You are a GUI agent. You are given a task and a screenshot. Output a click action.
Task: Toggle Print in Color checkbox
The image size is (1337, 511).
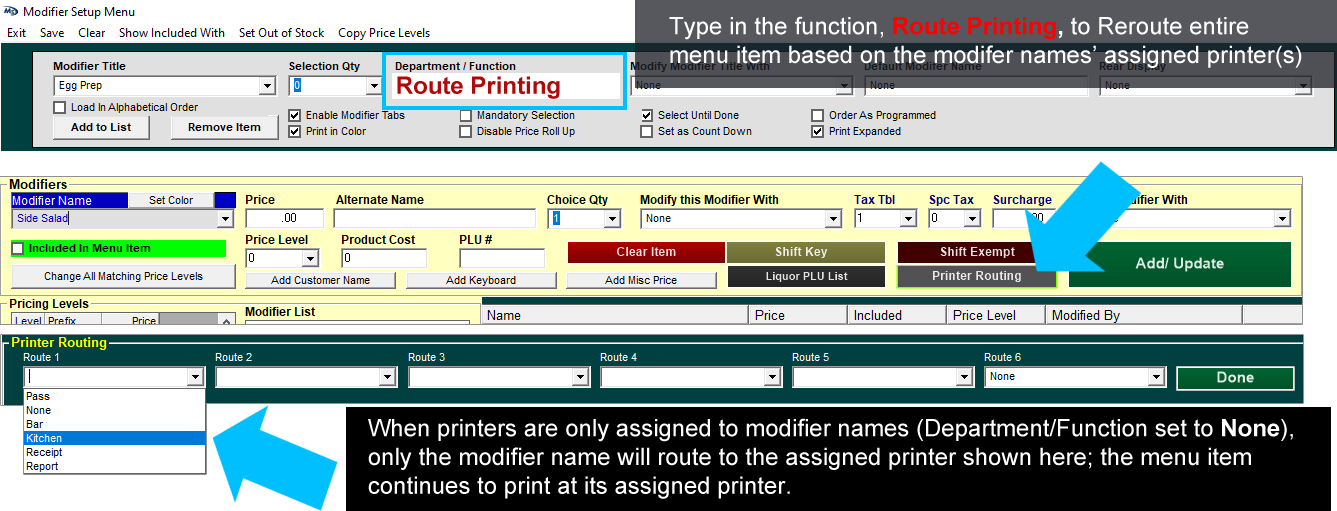click(x=294, y=131)
